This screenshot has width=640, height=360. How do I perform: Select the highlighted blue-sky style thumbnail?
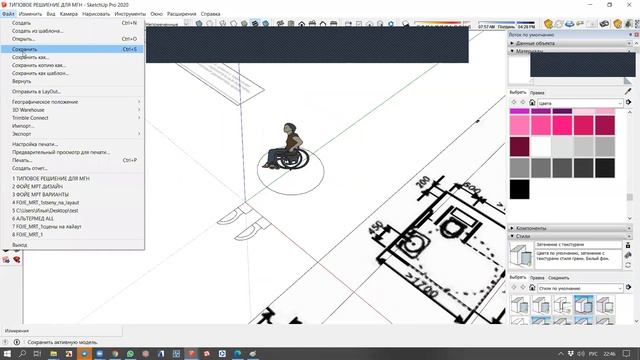click(x=583, y=305)
